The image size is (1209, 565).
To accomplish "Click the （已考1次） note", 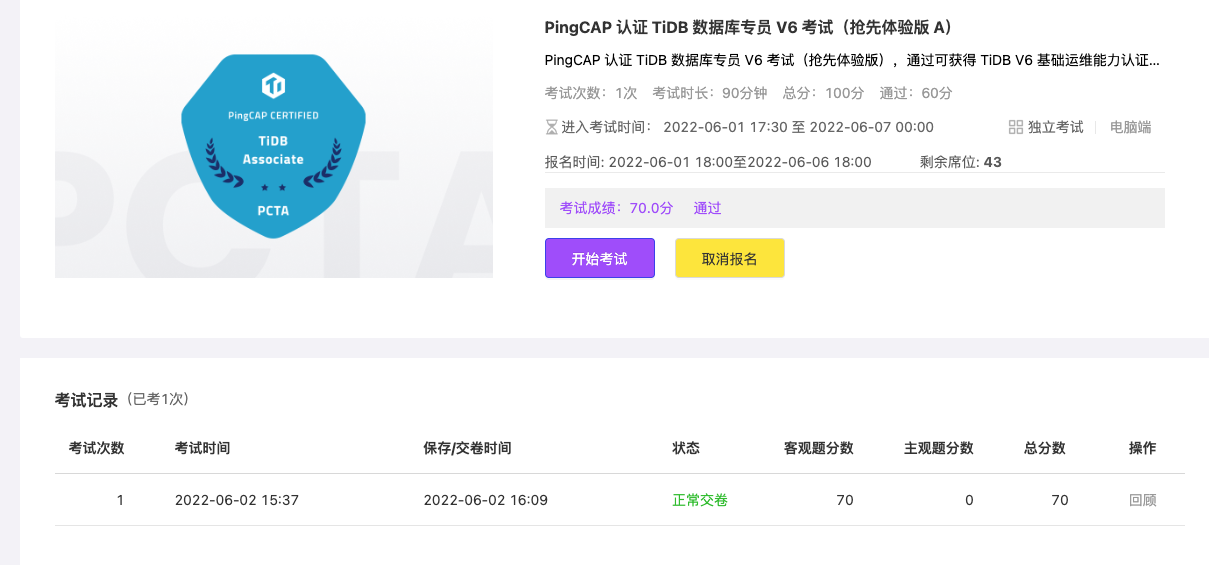I will click(158, 399).
